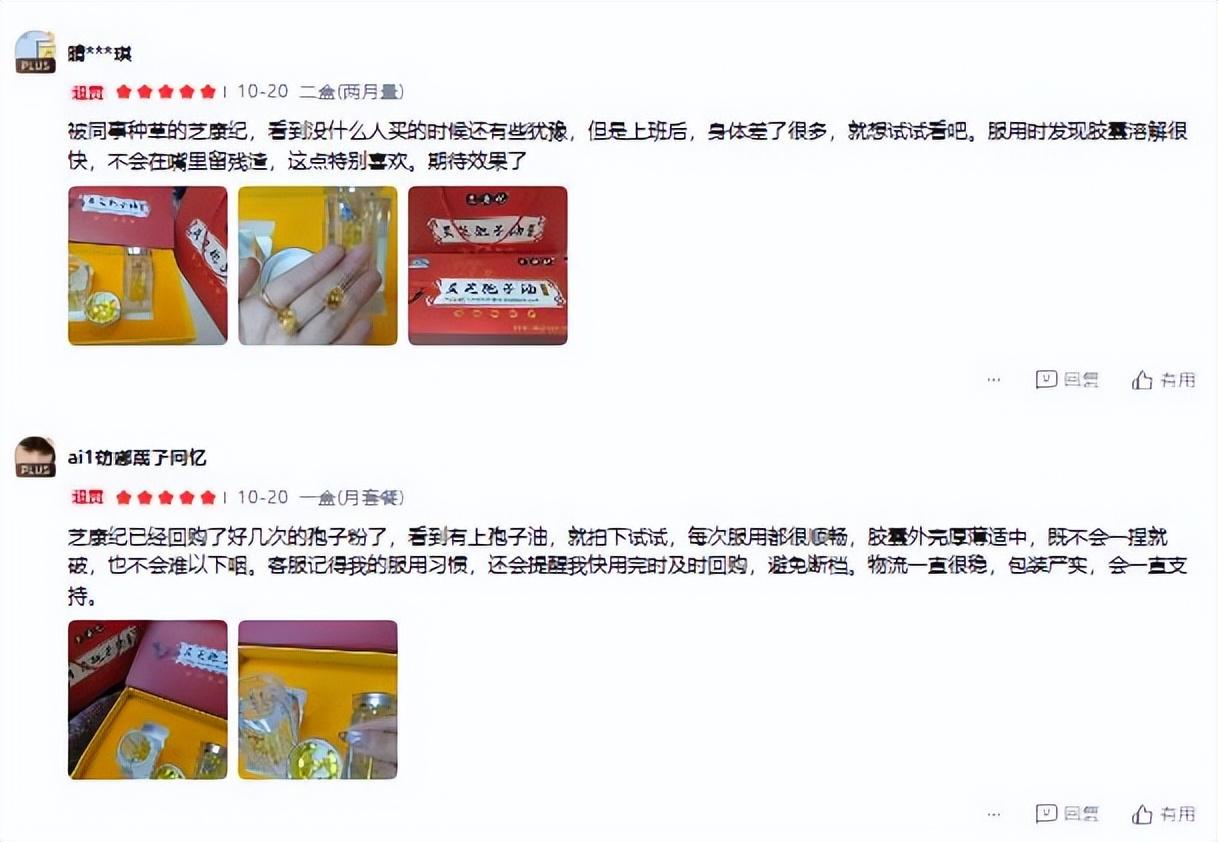The height and width of the screenshot is (842, 1218).
Task: Open the second review's second product photo
Action: point(317,700)
